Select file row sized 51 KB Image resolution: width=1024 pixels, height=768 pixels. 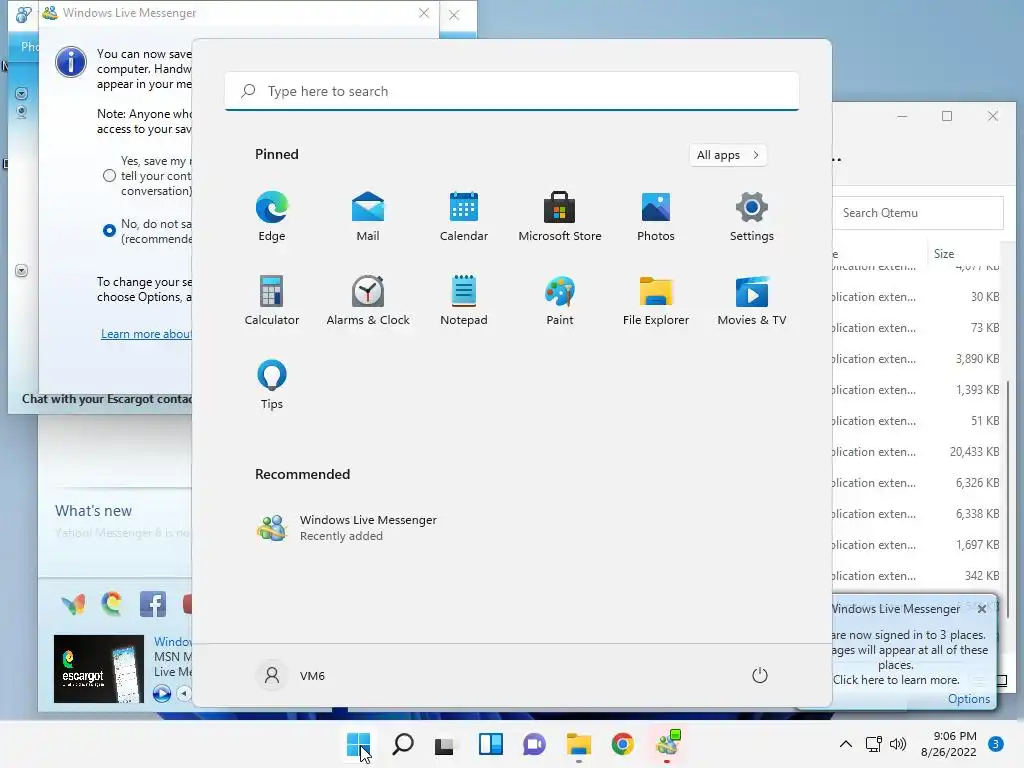(916, 421)
